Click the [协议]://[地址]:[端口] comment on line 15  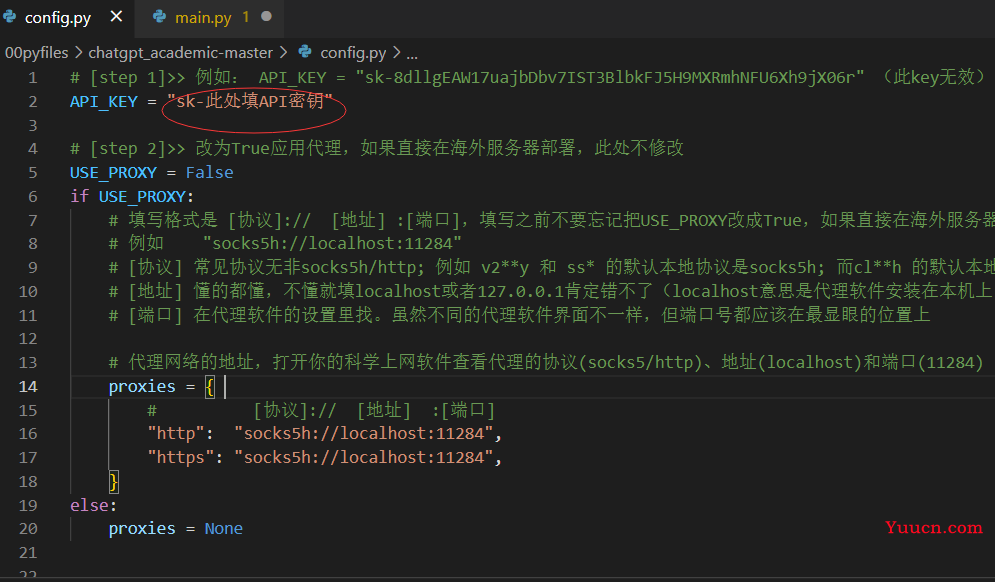click(321, 411)
